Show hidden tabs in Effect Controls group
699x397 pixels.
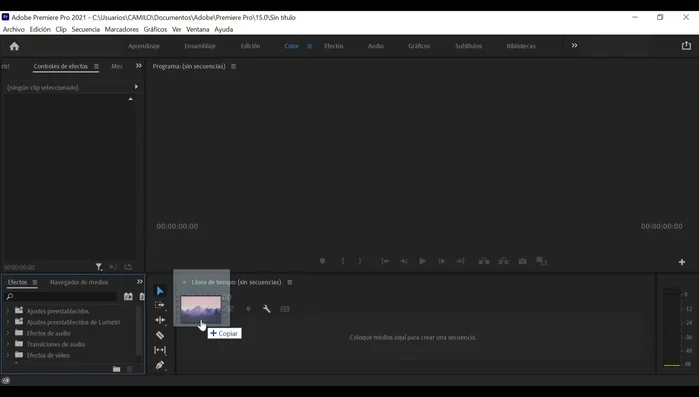[x=139, y=66]
